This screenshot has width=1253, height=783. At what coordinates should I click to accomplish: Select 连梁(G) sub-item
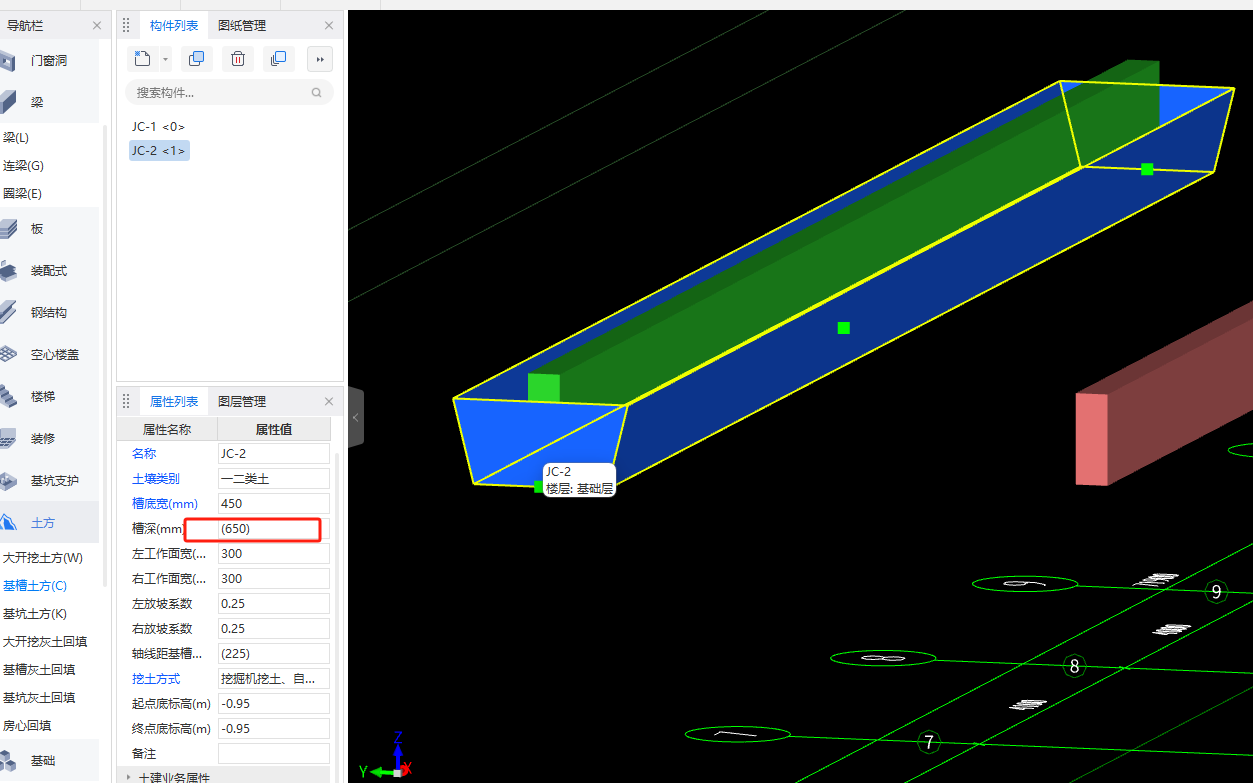pos(24,166)
